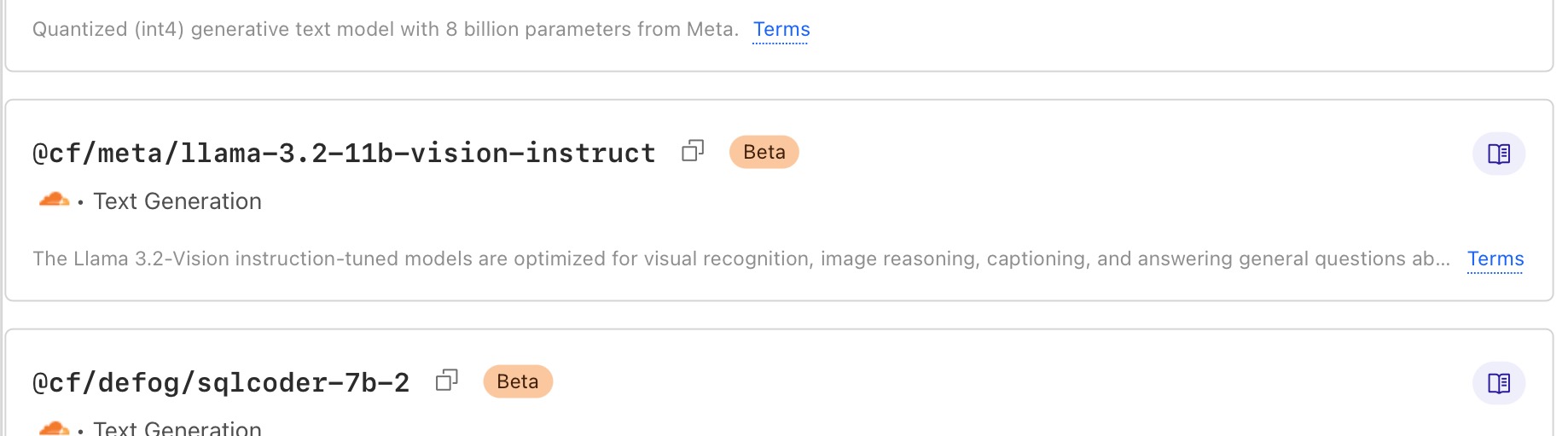The image size is (1568, 436).
Task: Select Text Generation label under llama-3.2-11b-vision-instruct
Action: pyautogui.click(x=177, y=201)
